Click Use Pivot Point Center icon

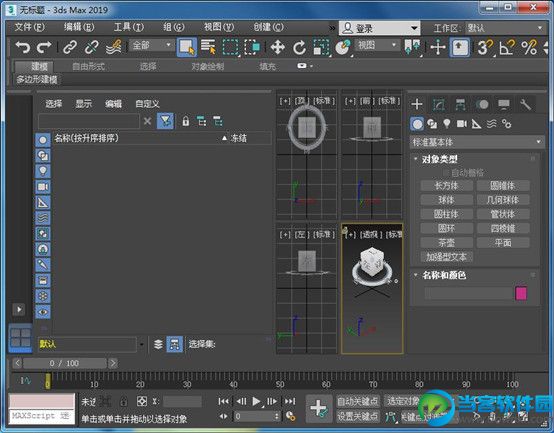pyautogui.click(x=412, y=47)
